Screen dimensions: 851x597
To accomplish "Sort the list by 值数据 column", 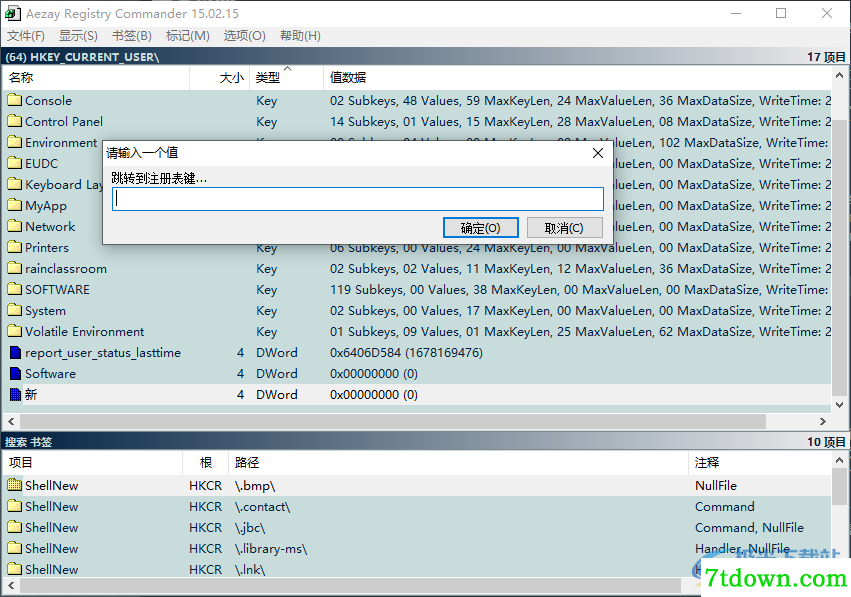I will [x=577, y=78].
